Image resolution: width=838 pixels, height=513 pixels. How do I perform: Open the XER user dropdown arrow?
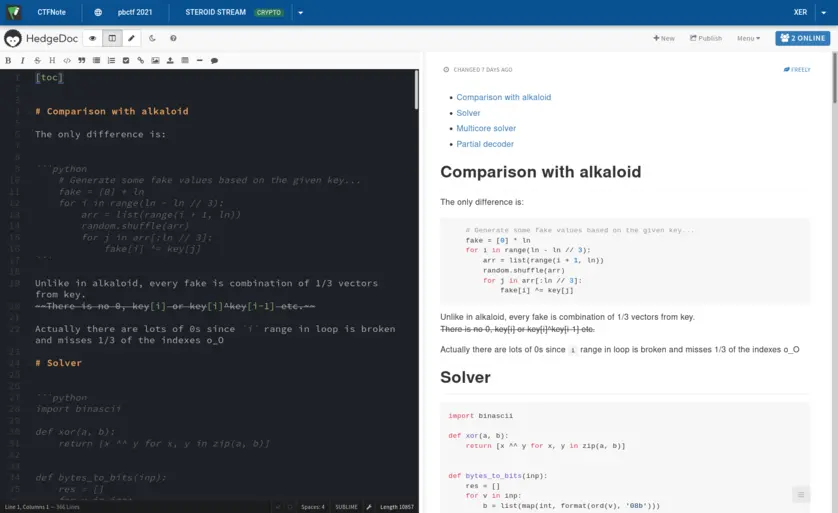[823, 13]
